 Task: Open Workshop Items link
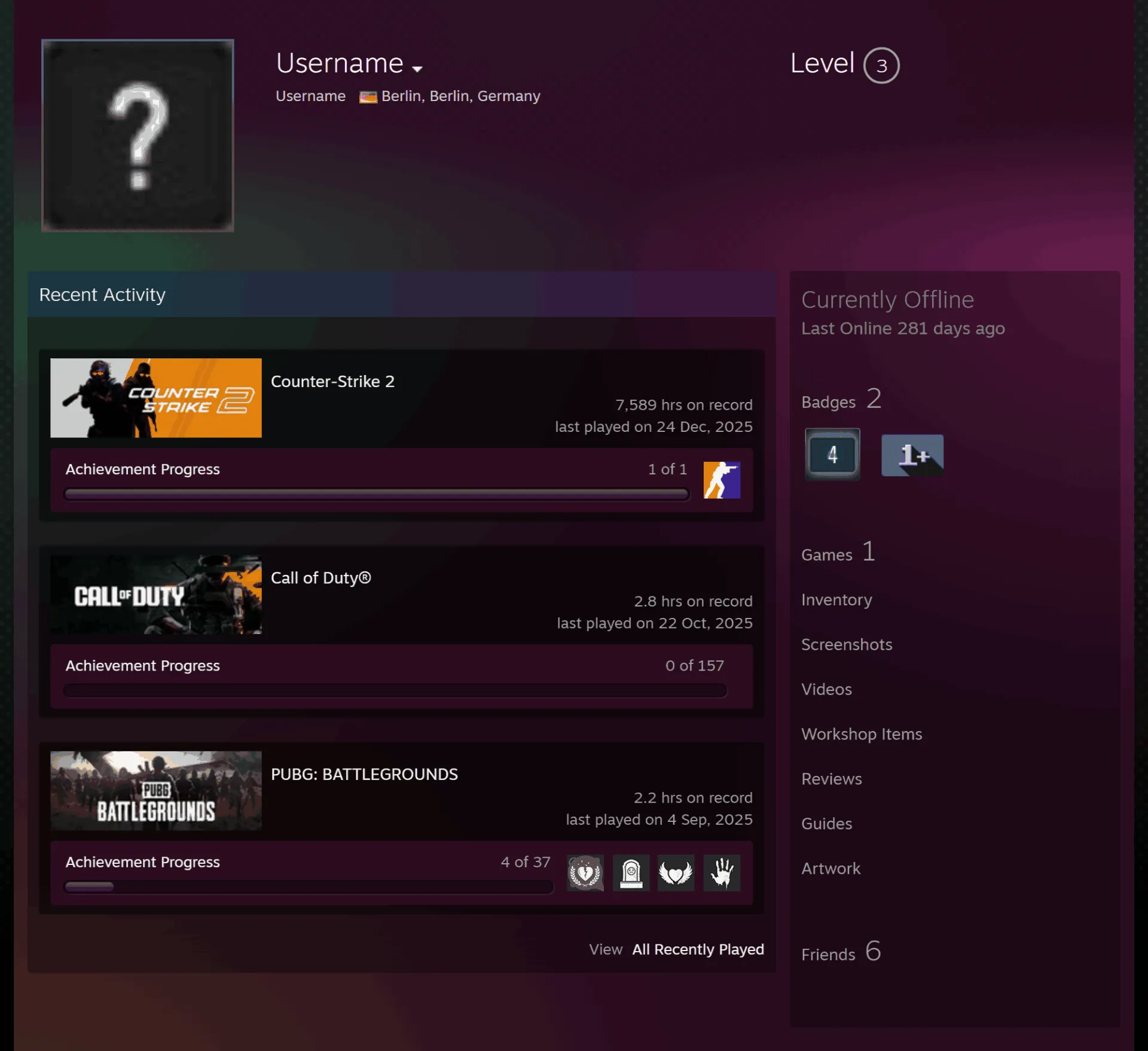(862, 734)
